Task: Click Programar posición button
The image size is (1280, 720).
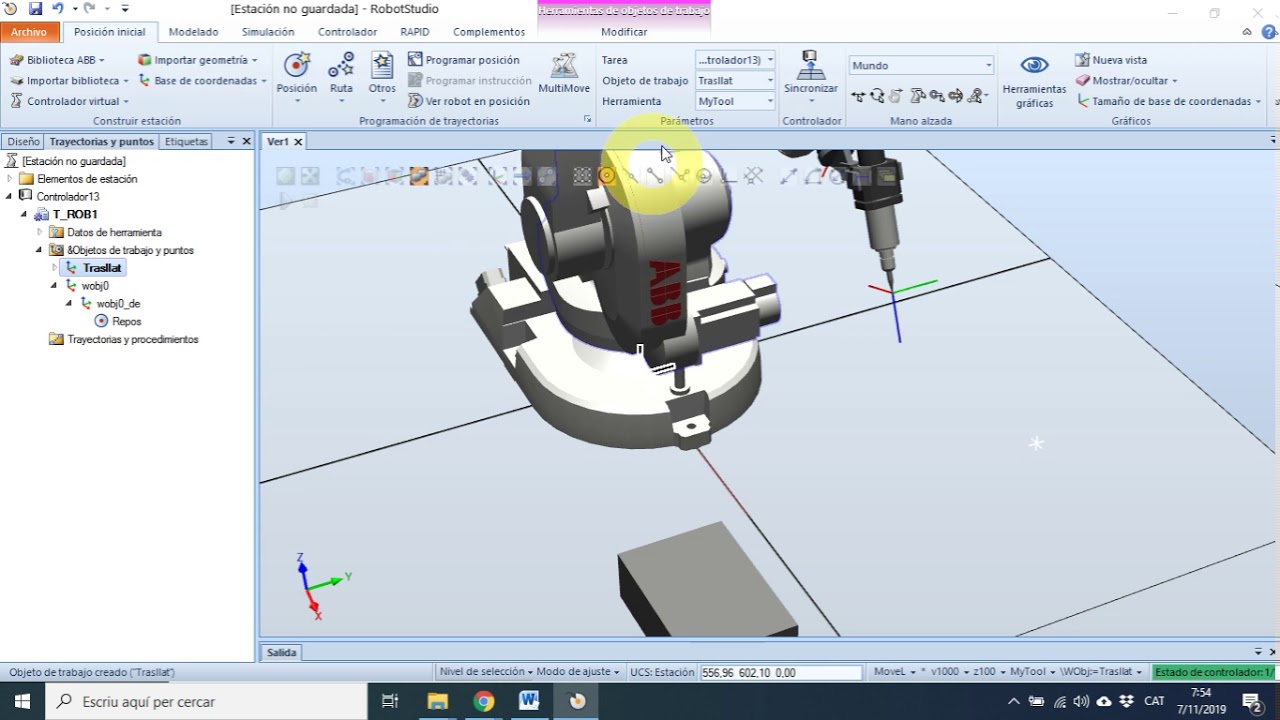Action: coord(464,60)
